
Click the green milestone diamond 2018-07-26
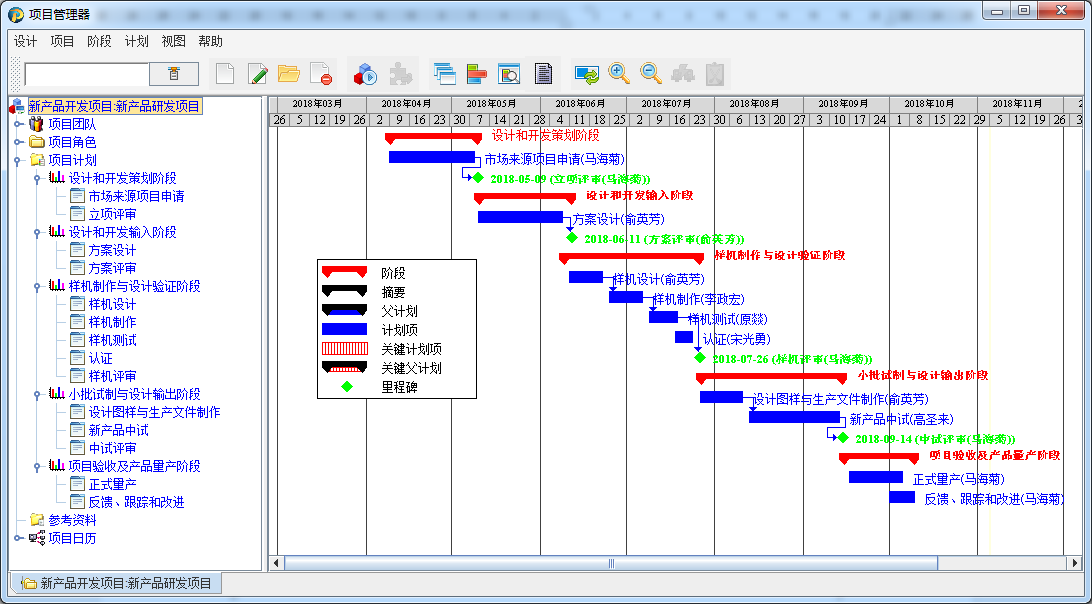[700, 357]
